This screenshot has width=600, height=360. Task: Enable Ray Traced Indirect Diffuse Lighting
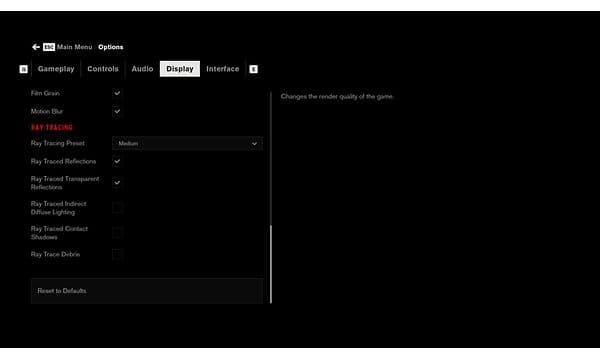[117, 208]
